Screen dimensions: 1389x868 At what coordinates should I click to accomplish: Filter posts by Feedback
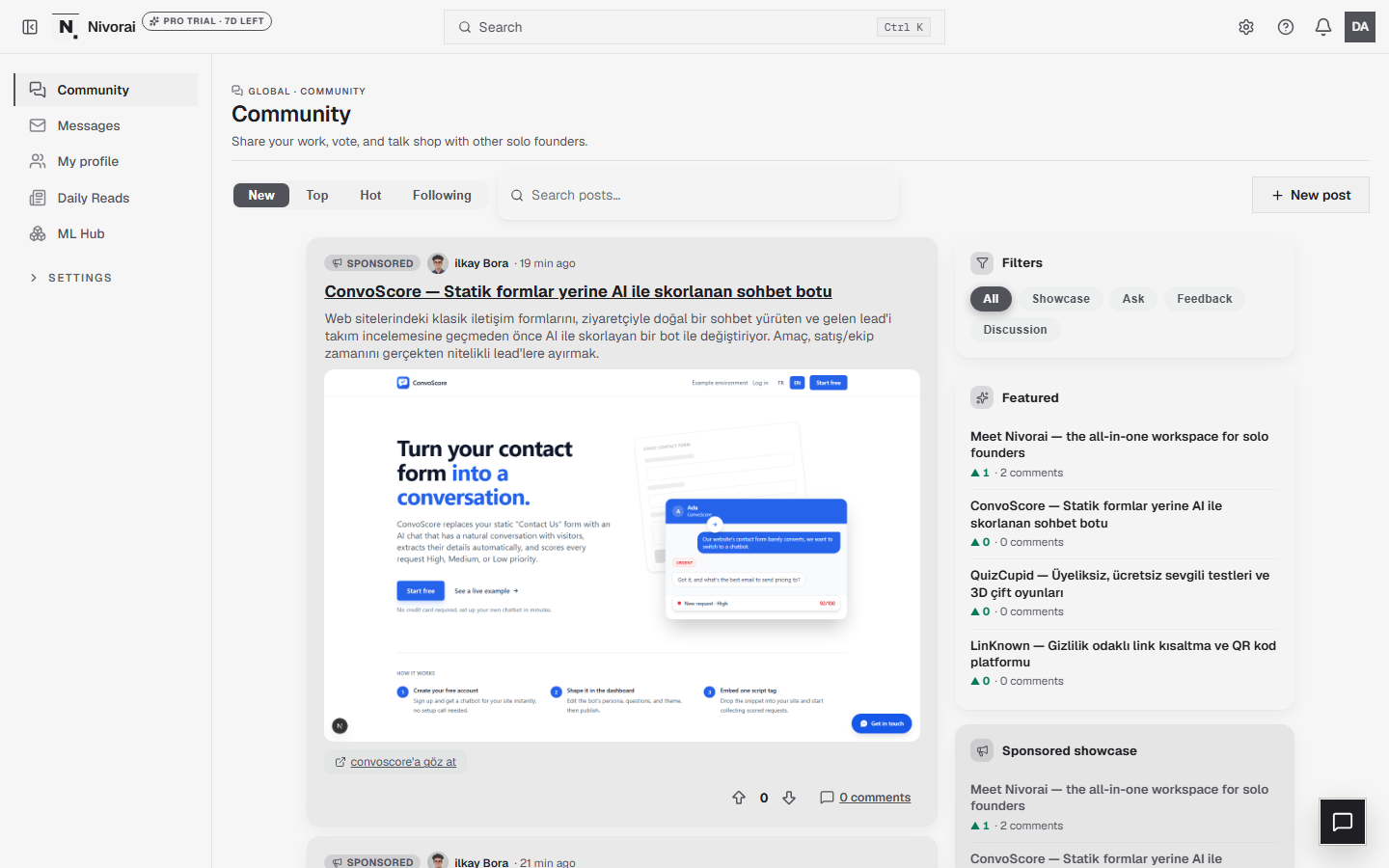[x=1205, y=299]
